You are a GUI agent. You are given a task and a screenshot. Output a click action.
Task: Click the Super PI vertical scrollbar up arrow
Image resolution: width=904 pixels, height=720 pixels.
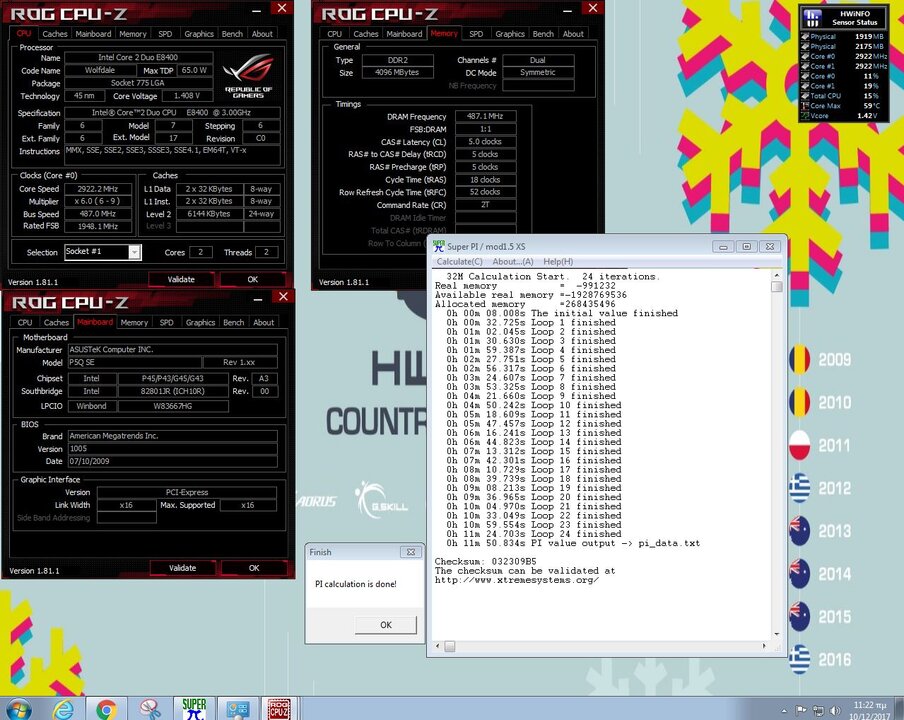[x=777, y=276]
